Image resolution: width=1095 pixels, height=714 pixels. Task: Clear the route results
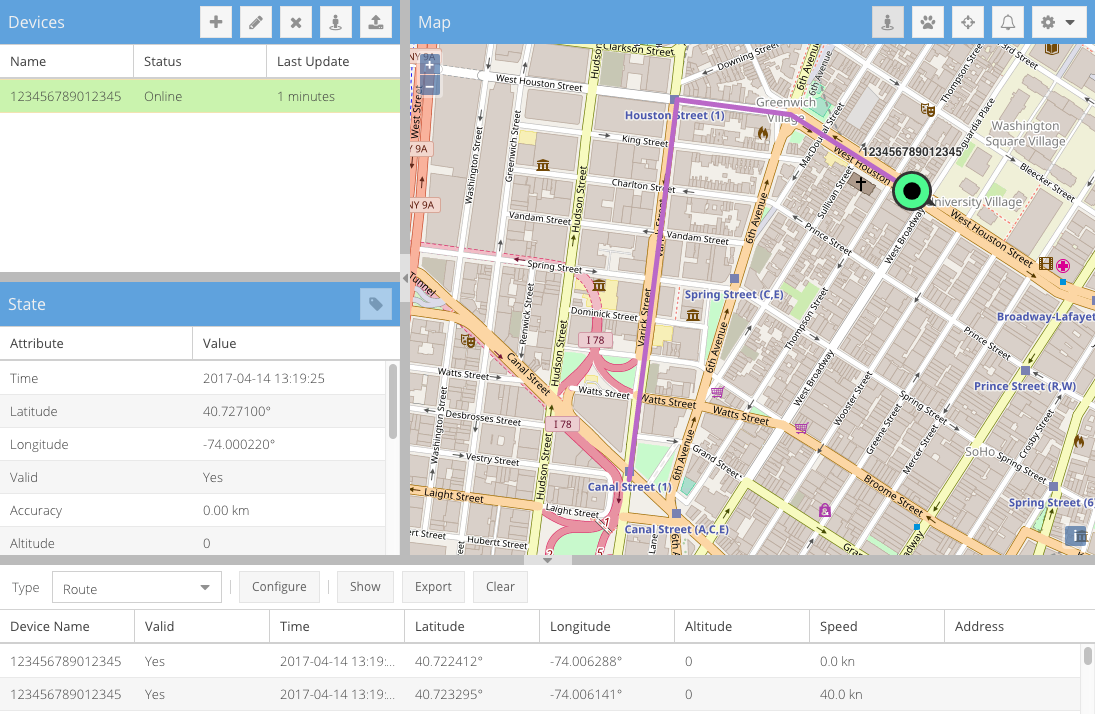[x=500, y=587]
